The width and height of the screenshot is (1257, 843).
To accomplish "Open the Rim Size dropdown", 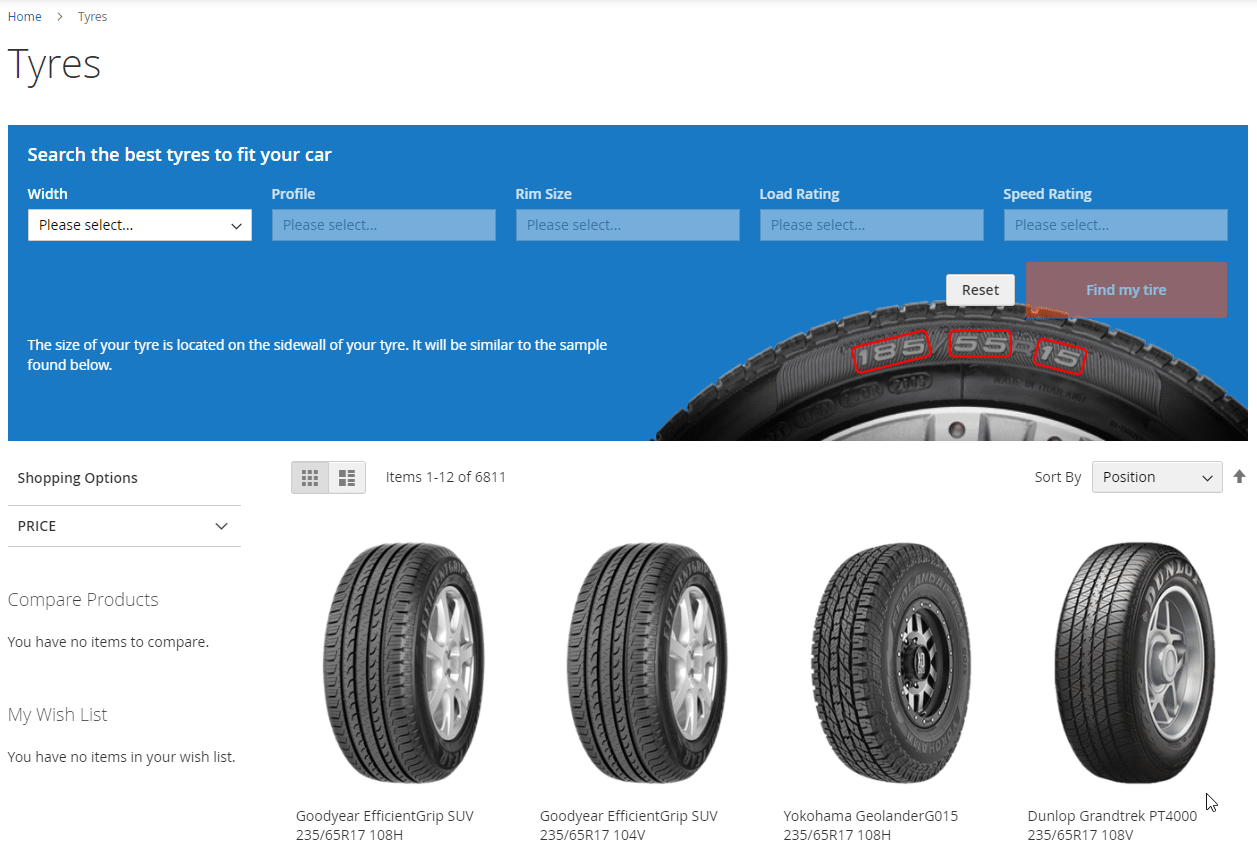I will (x=628, y=225).
